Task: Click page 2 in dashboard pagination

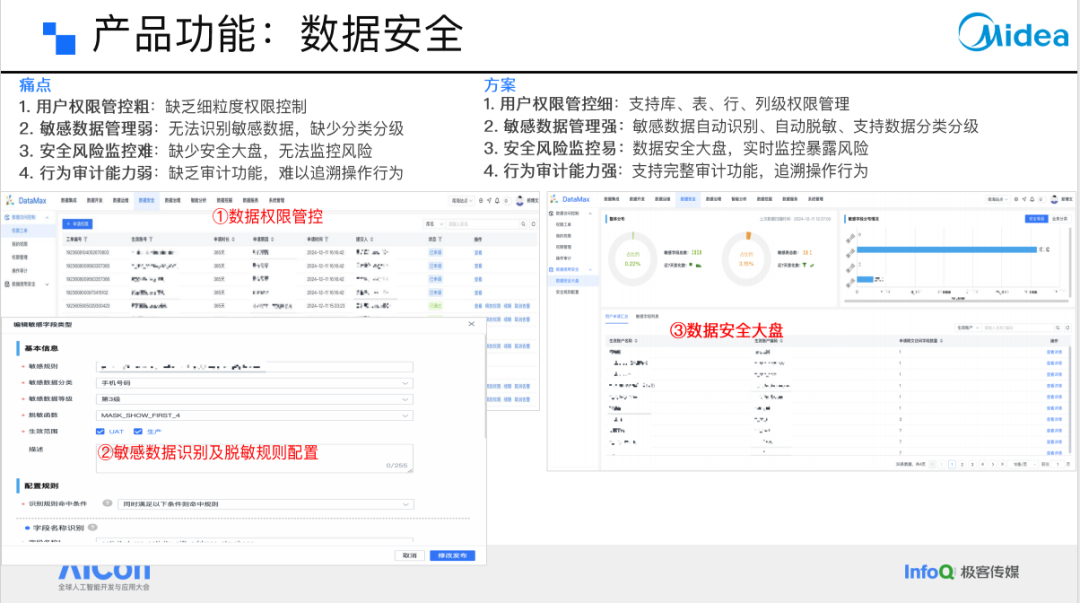Action: pos(962,464)
